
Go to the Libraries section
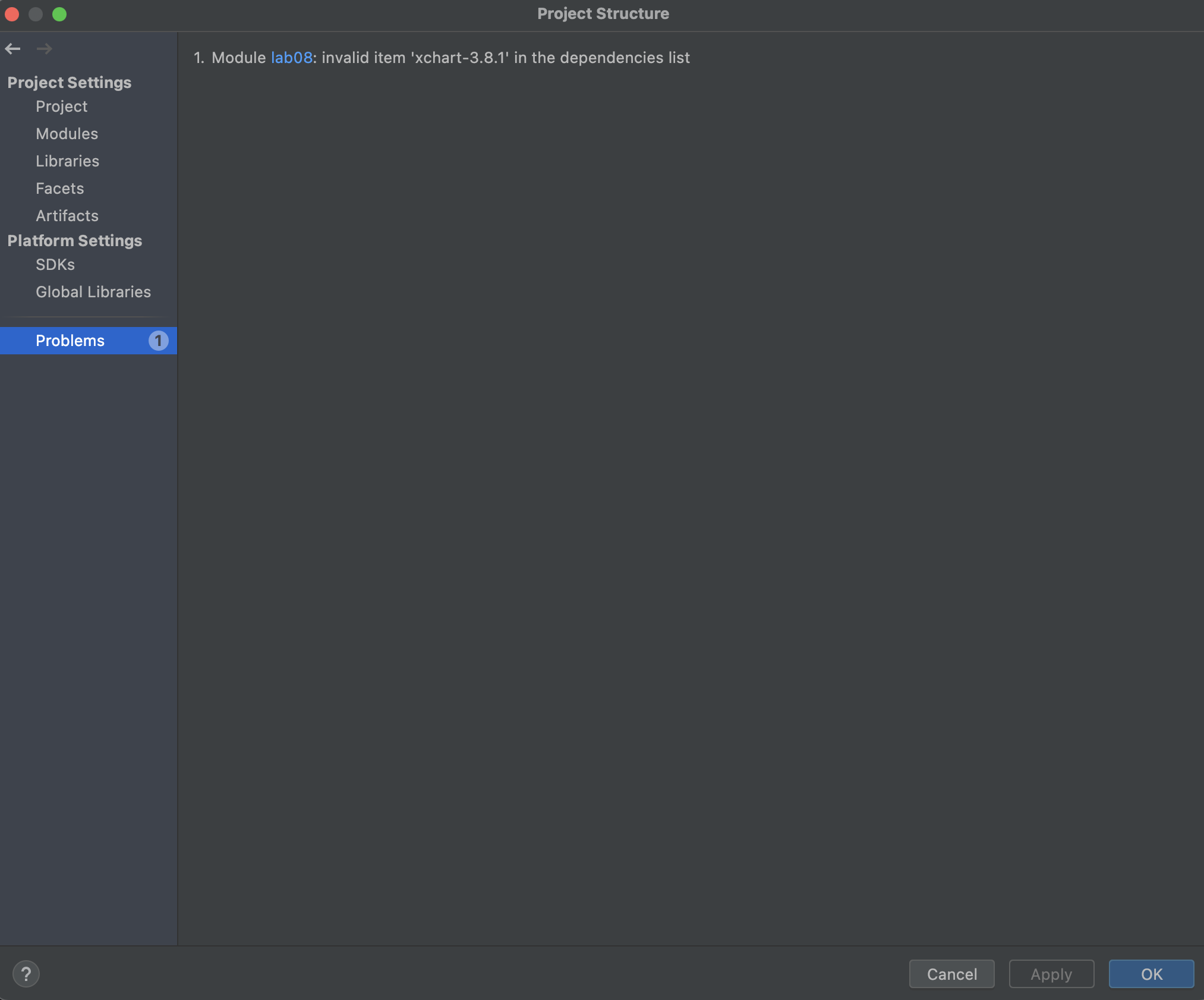67,161
